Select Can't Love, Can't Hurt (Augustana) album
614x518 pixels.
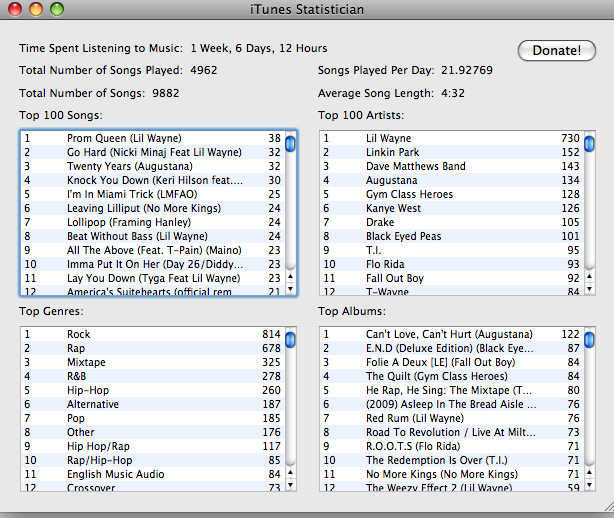point(452,334)
